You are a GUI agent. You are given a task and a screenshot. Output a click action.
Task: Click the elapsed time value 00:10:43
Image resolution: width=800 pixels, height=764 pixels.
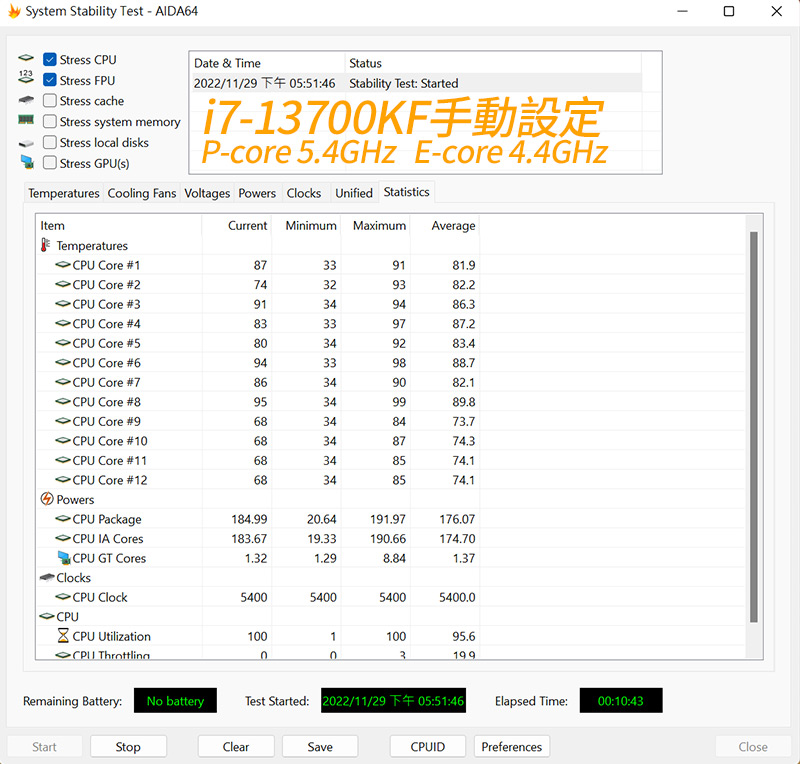[621, 701]
